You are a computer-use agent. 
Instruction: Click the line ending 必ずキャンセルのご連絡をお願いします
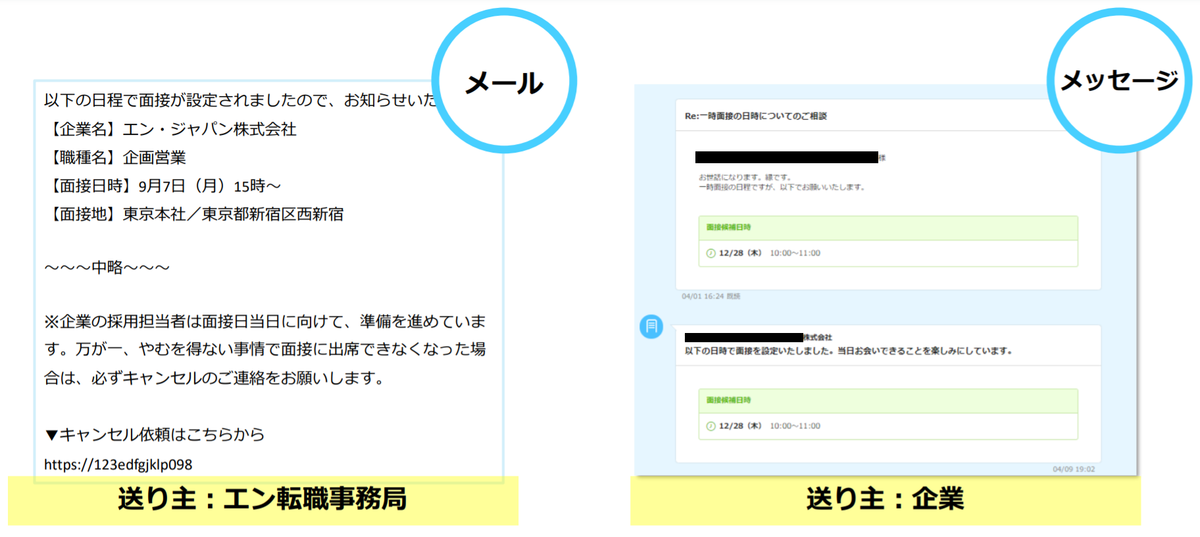tap(215, 379)
